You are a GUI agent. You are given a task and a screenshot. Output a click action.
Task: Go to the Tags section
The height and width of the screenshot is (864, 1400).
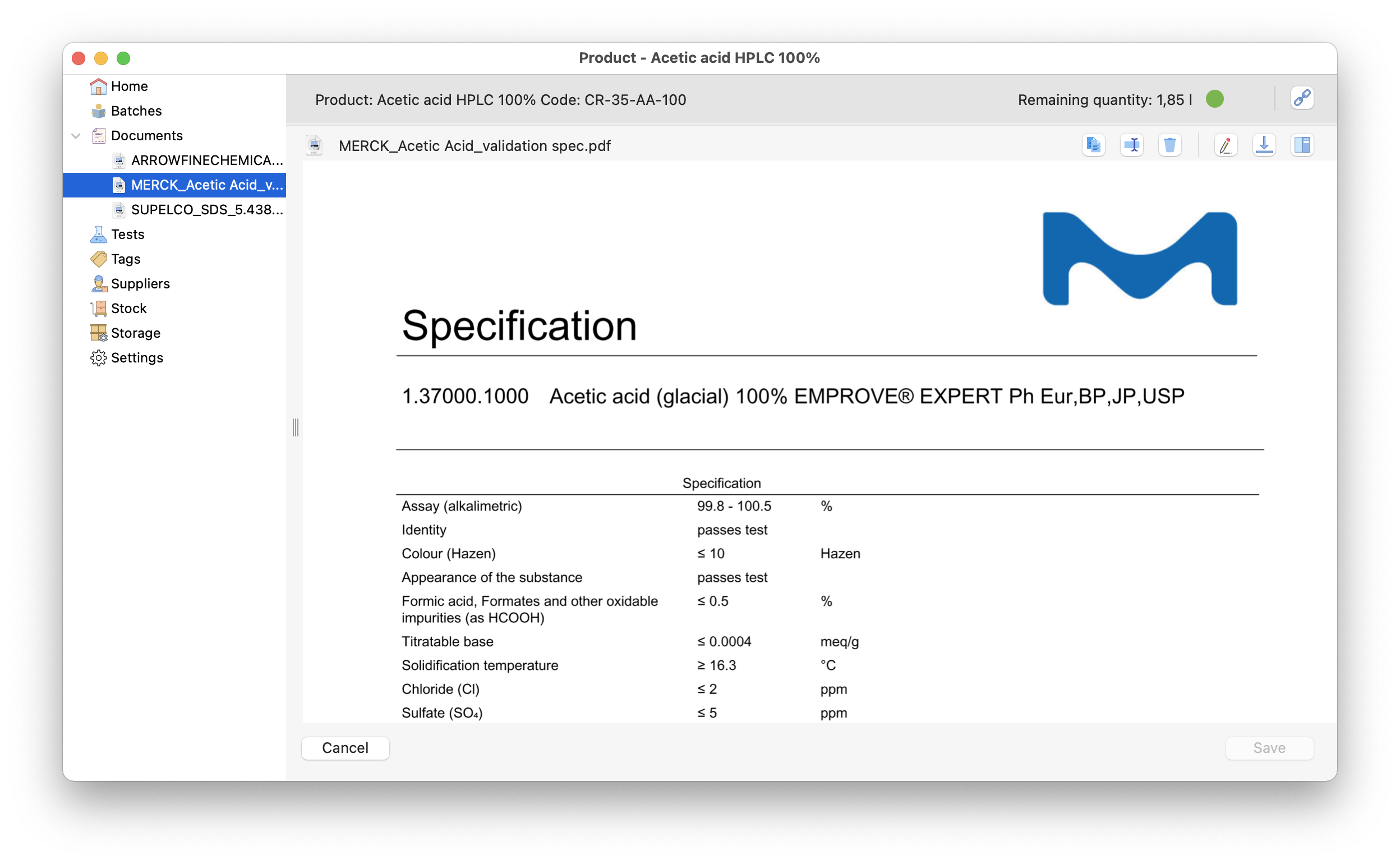tap(126, 259)
